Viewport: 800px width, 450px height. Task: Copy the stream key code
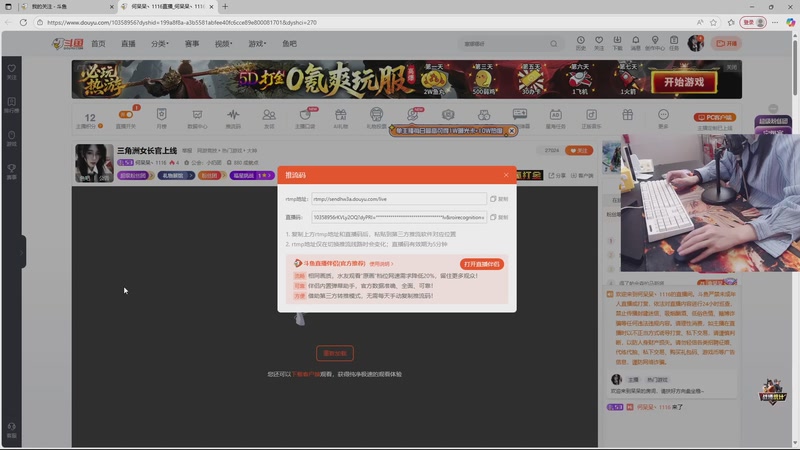tap(499, 217)
